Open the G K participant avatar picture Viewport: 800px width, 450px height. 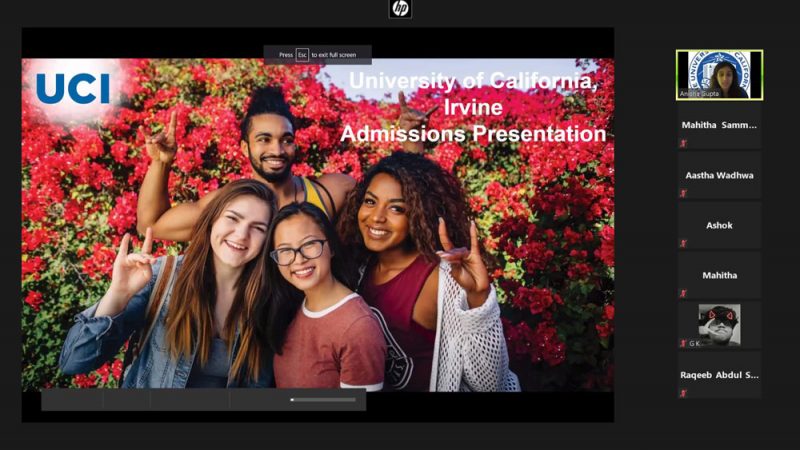click(719, 324)
